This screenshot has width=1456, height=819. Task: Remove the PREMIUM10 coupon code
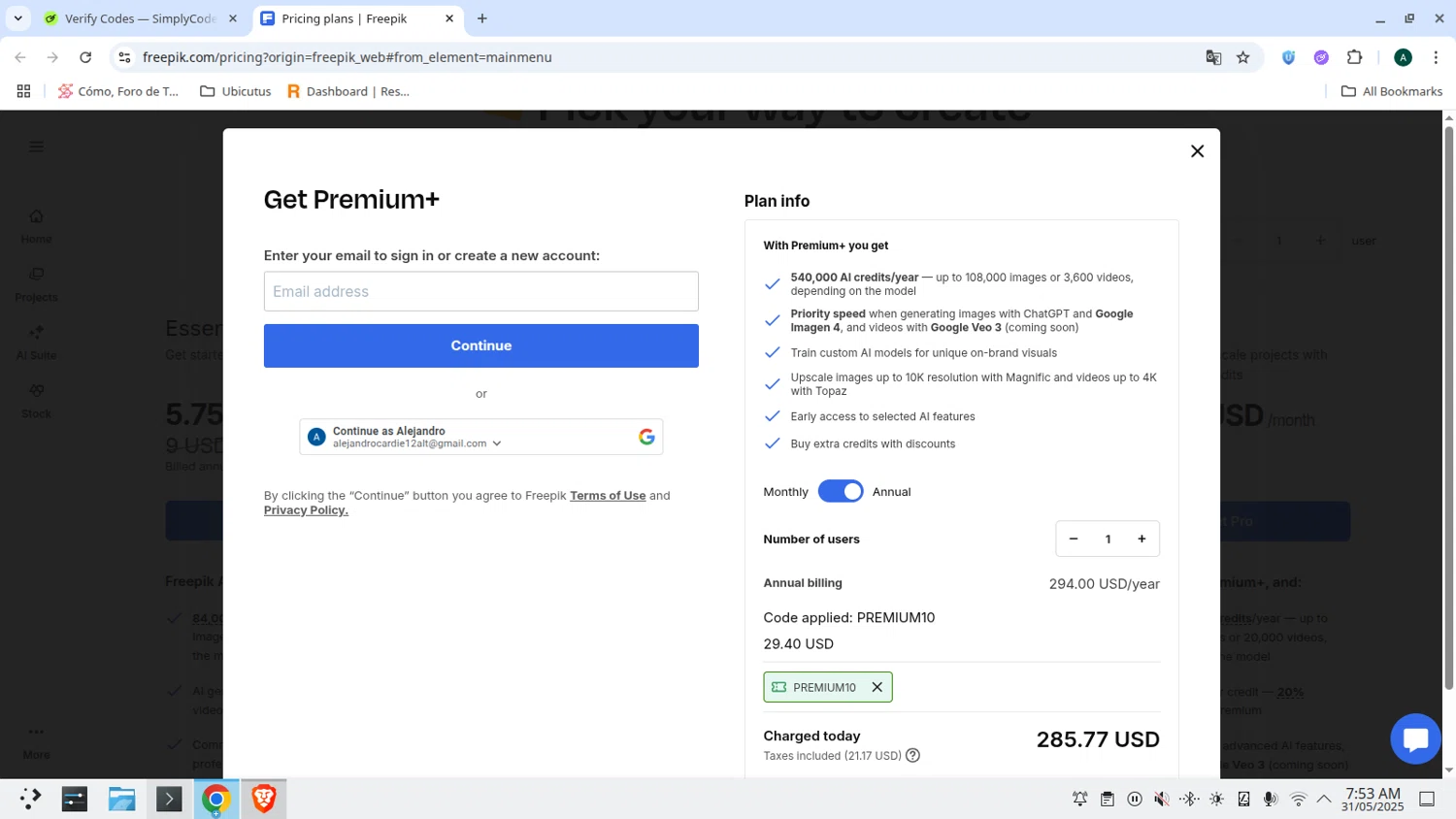pyautogui.click(x=877, y=687)
